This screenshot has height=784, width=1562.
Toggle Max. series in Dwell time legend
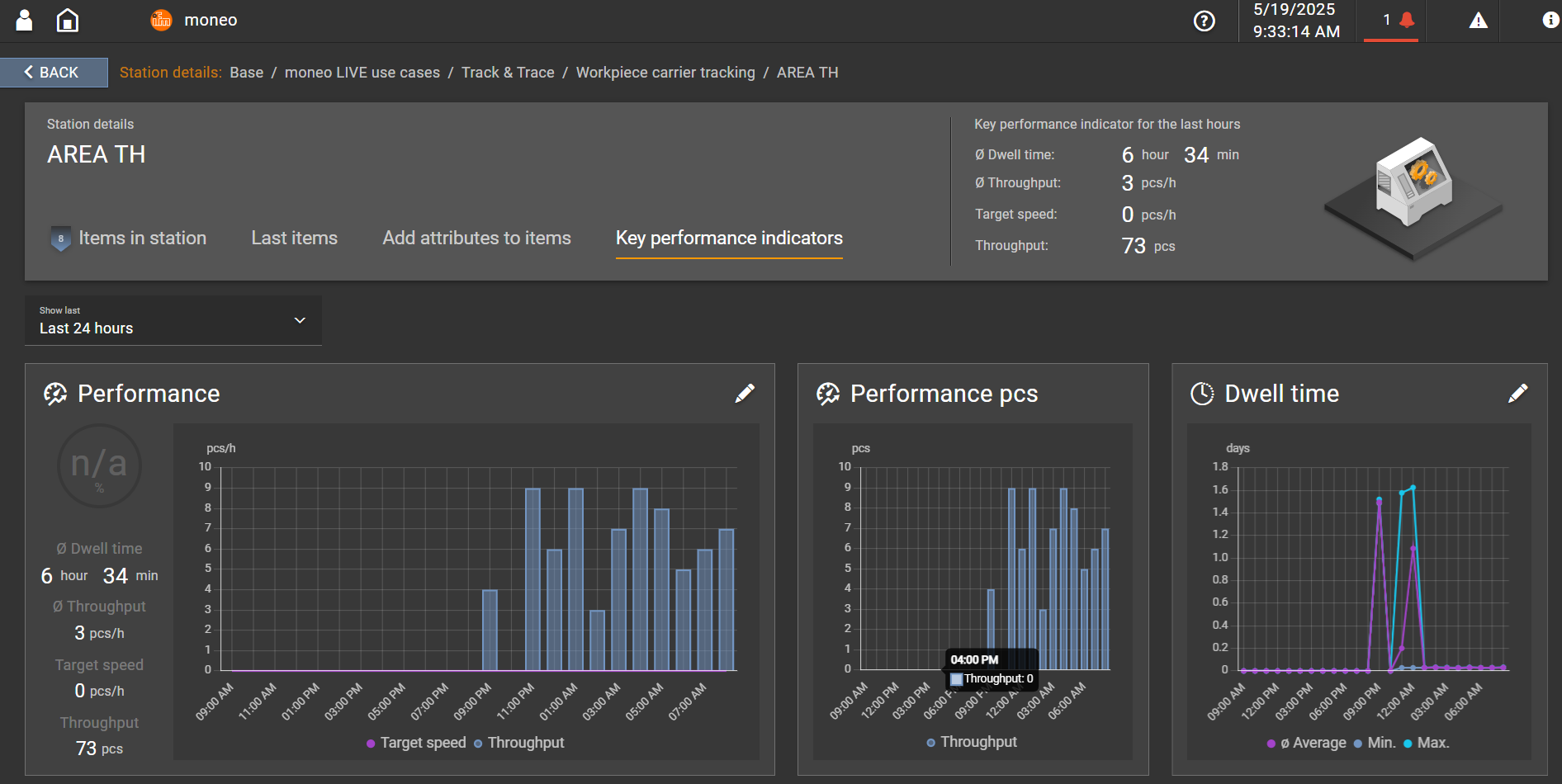[x=1426, y=743]
